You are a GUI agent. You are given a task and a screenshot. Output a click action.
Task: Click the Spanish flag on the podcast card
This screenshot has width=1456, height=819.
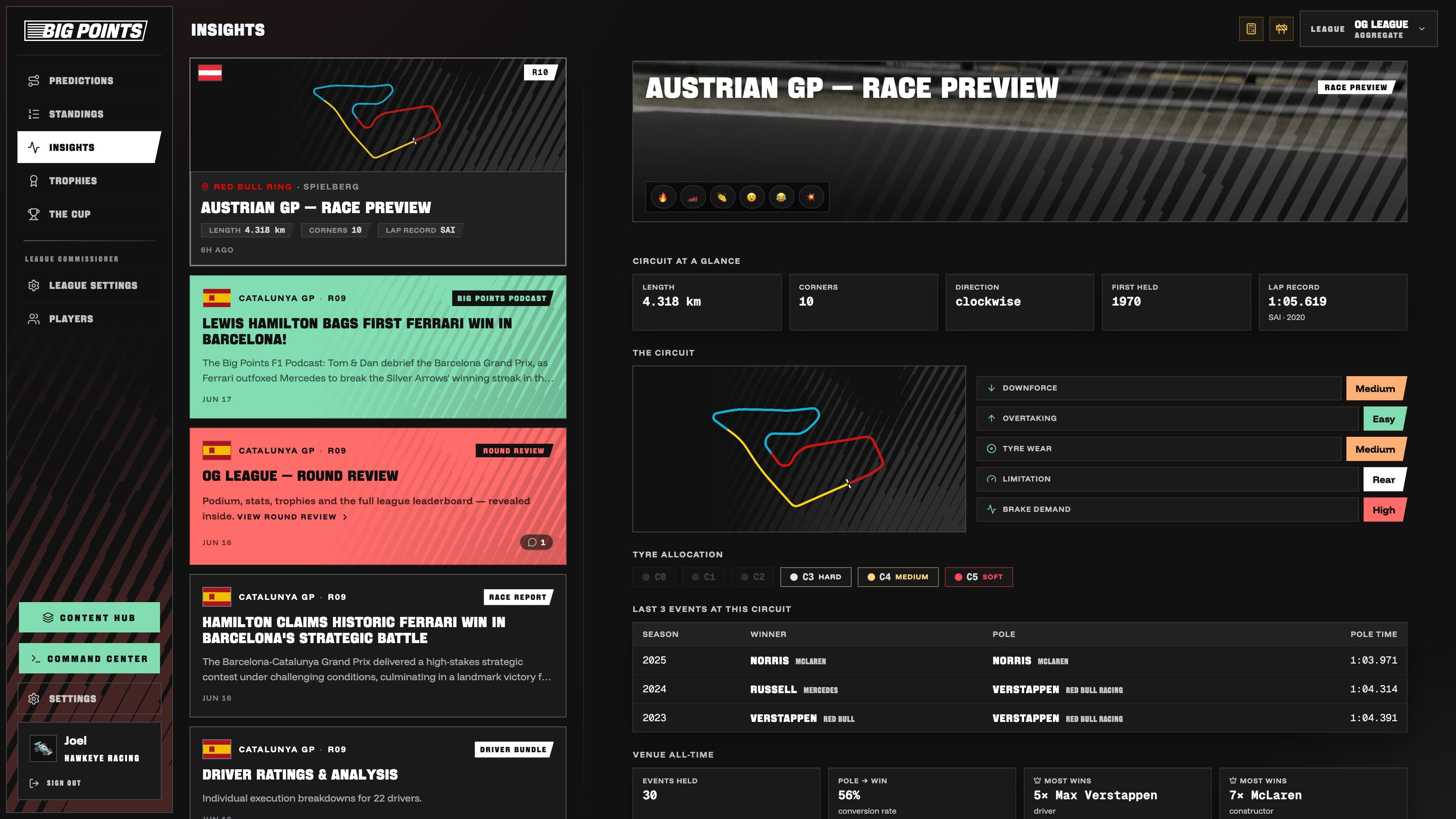[x=217, y=298]
